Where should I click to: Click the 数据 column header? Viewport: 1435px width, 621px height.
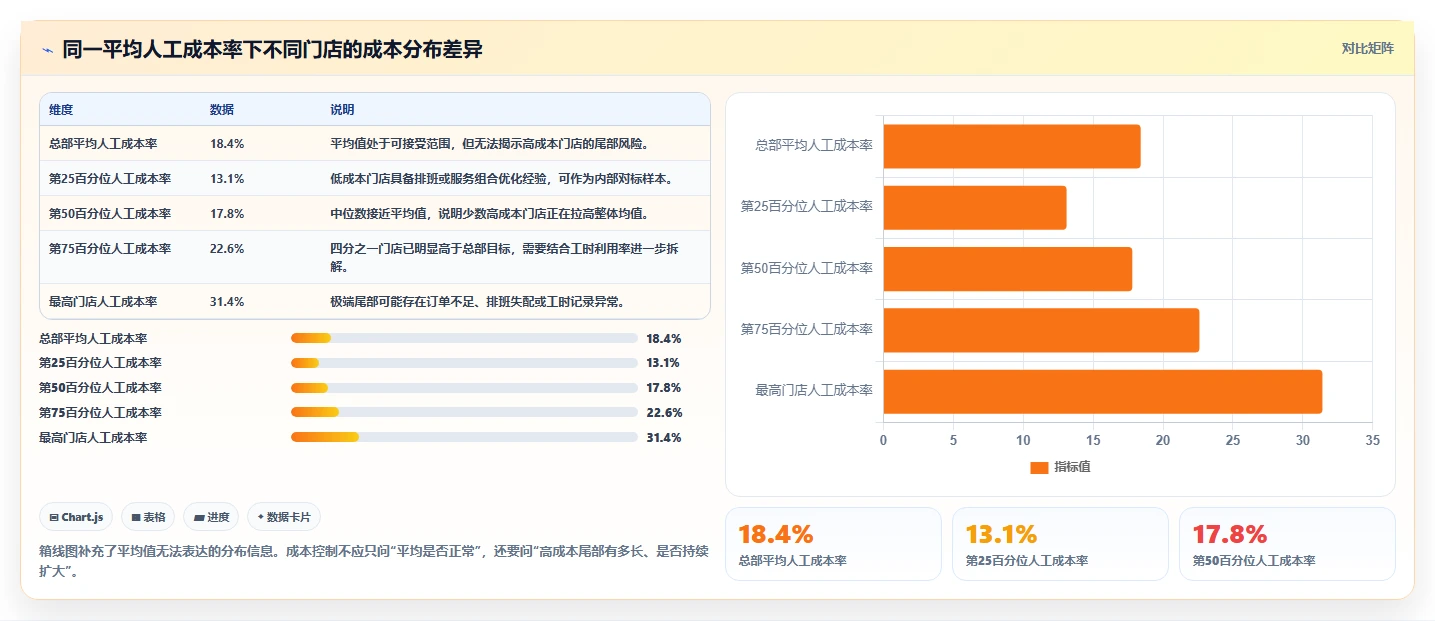click(x=222, y=110)
